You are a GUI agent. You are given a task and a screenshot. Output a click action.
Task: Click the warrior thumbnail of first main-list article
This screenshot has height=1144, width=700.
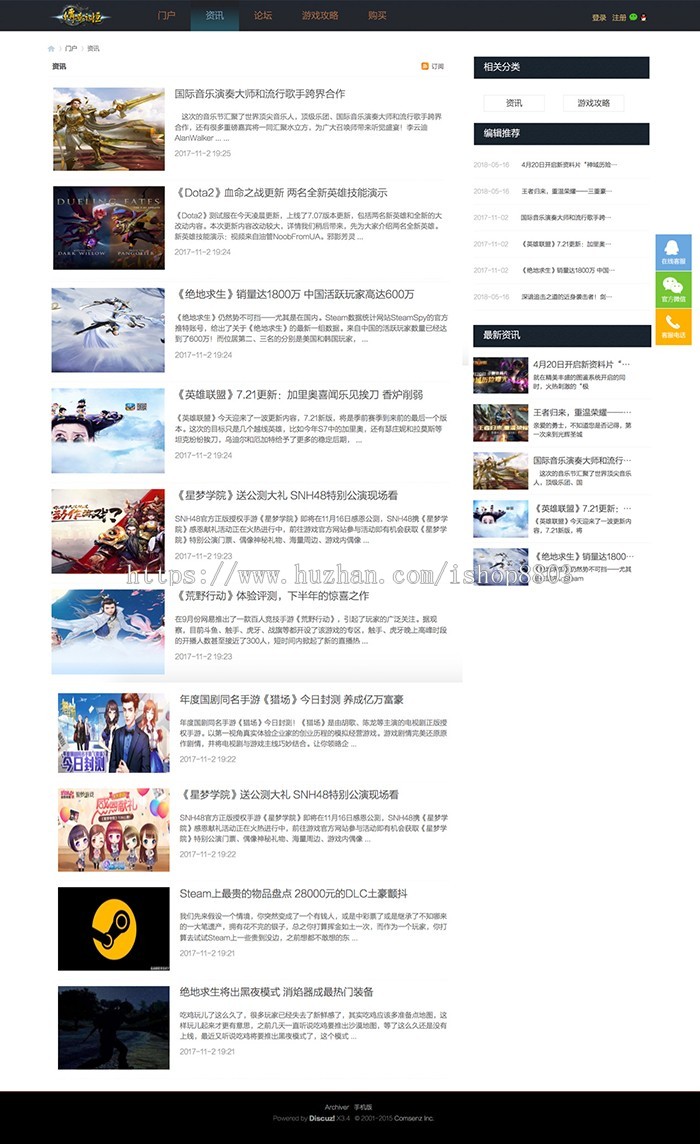(x=108, y=128)
